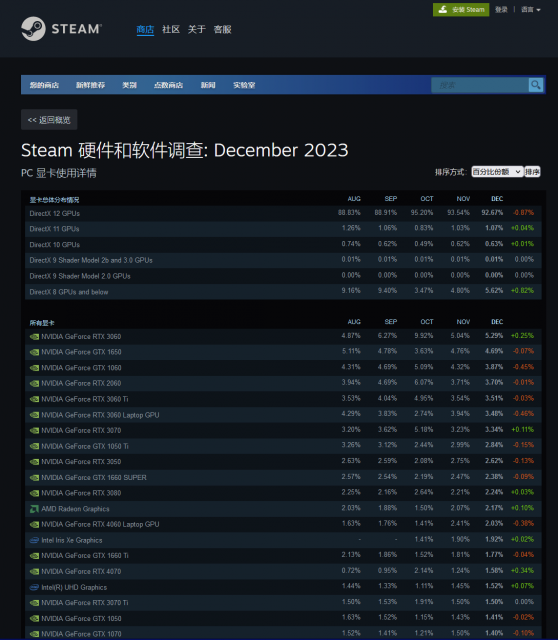The height and width of the screenshot is (640, 558).
Task: Click inside the store search field
Action: click(480, 85)
